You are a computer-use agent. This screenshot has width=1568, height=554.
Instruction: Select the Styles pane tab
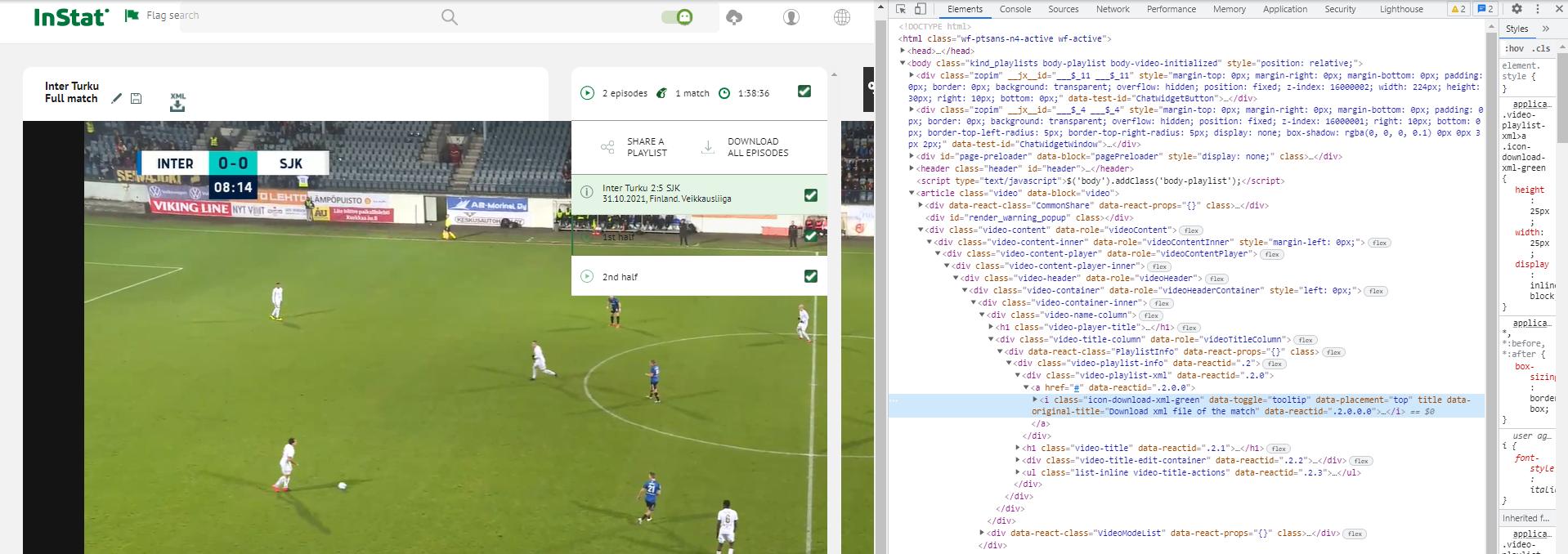tap(1516, 29)
